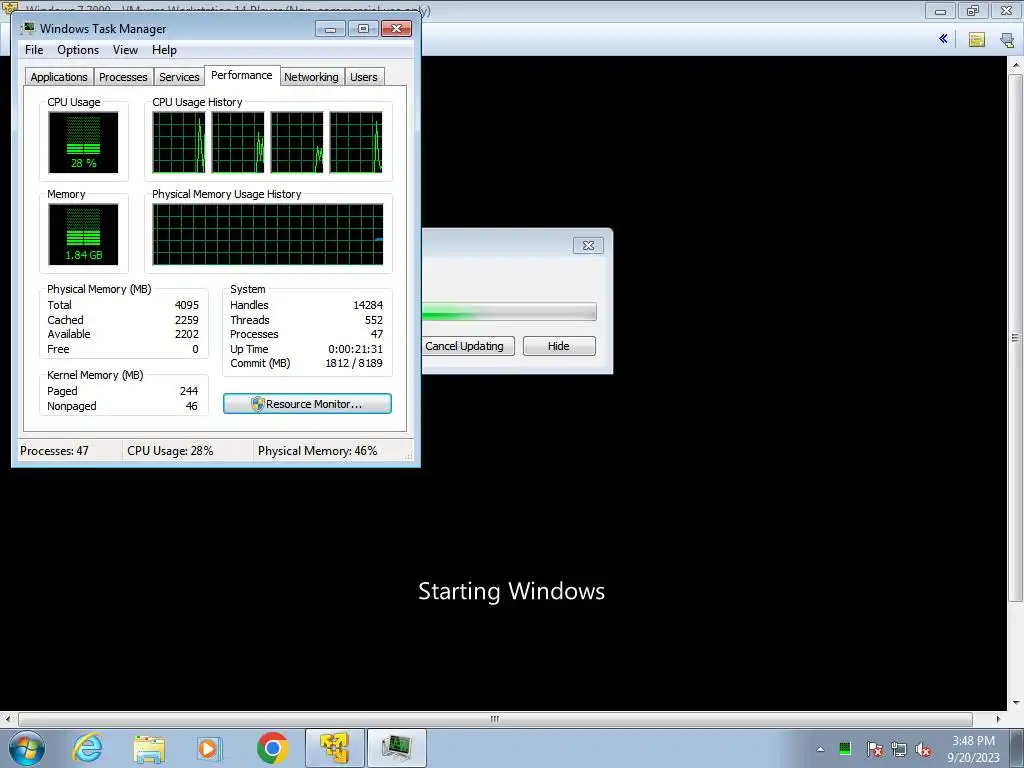This screenshot has height=768, width=1024.
Task: Click the VMware vertical scrollbar thumb
Action: coord(1015,338)
